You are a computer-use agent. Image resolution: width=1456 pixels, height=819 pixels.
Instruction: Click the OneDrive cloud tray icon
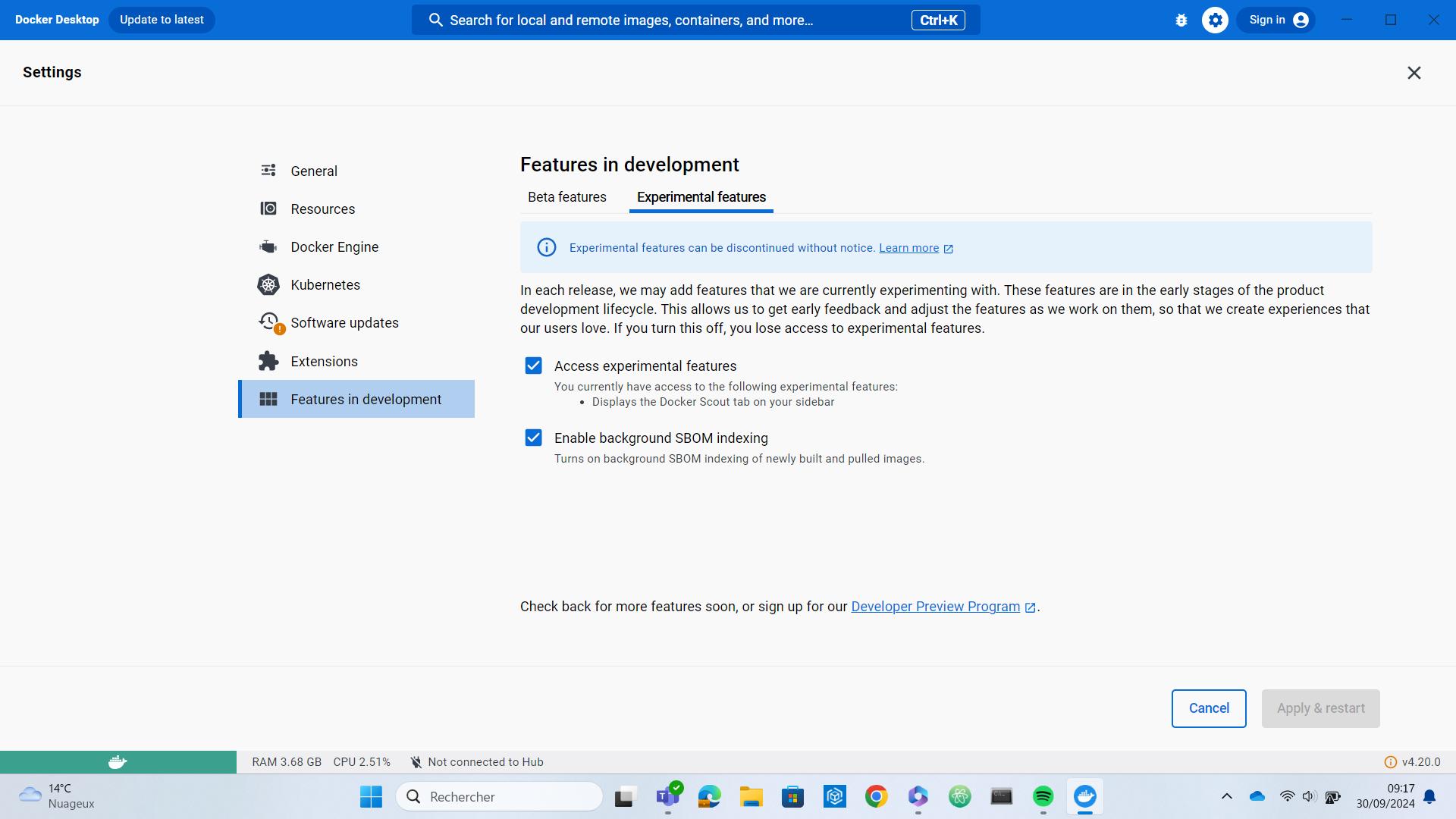1257,796
